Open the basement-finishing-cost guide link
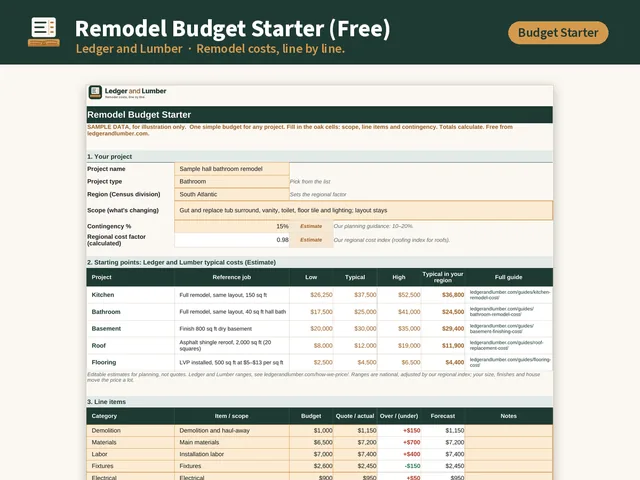Image resolution: width=640 pixels, height=480 pixels. click(x=502, y=329)
